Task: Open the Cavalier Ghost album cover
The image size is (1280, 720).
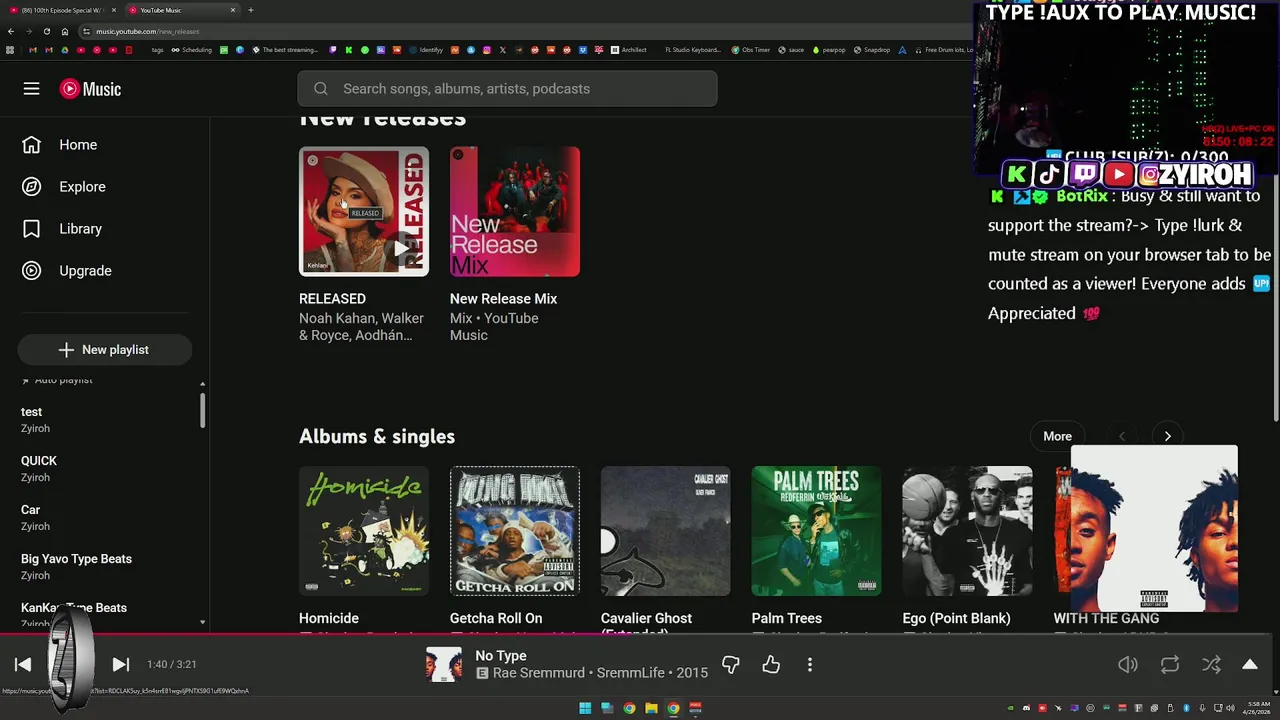Action: 666,531
